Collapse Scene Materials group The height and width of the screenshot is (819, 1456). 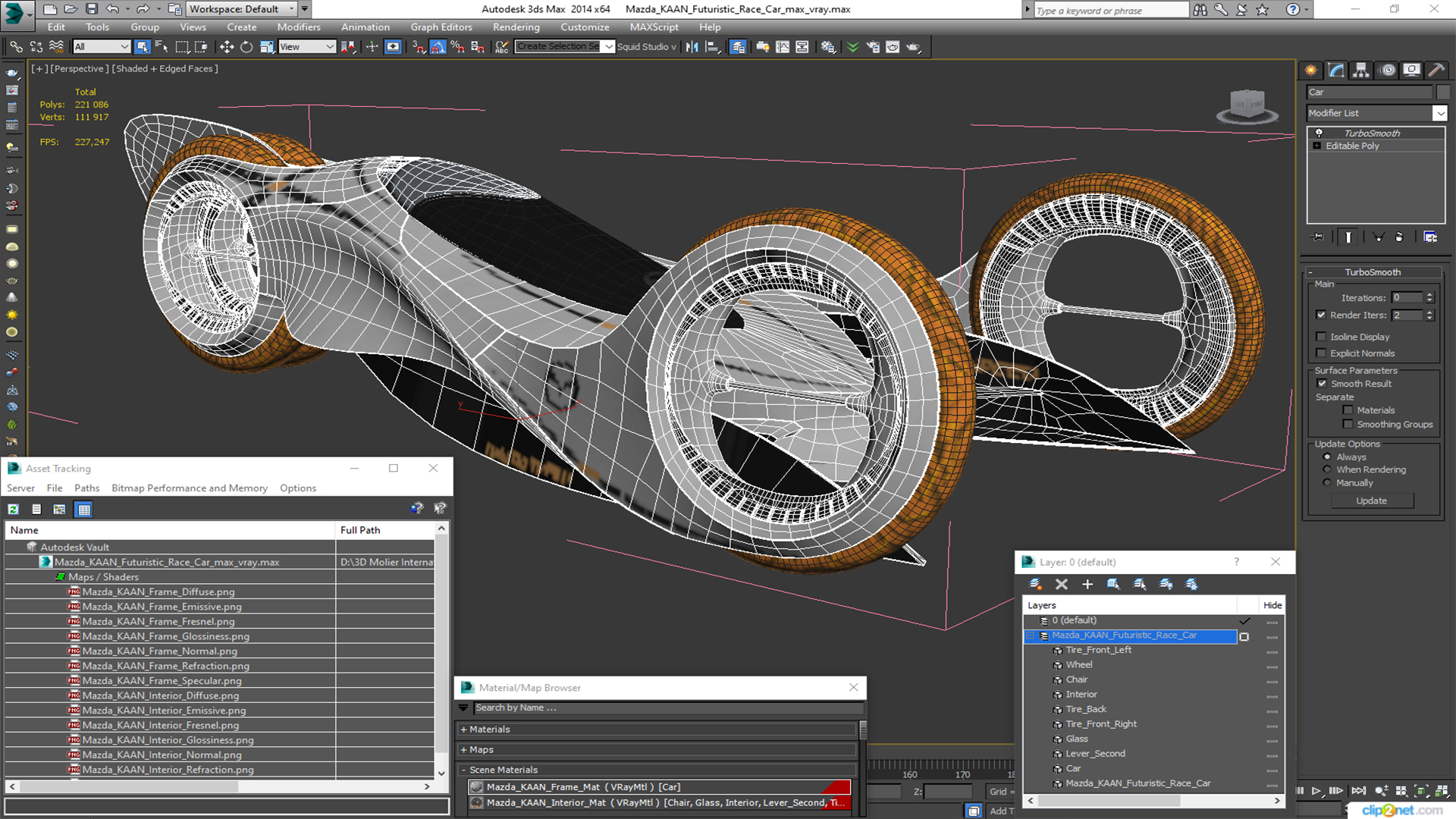tap(463, 770)
